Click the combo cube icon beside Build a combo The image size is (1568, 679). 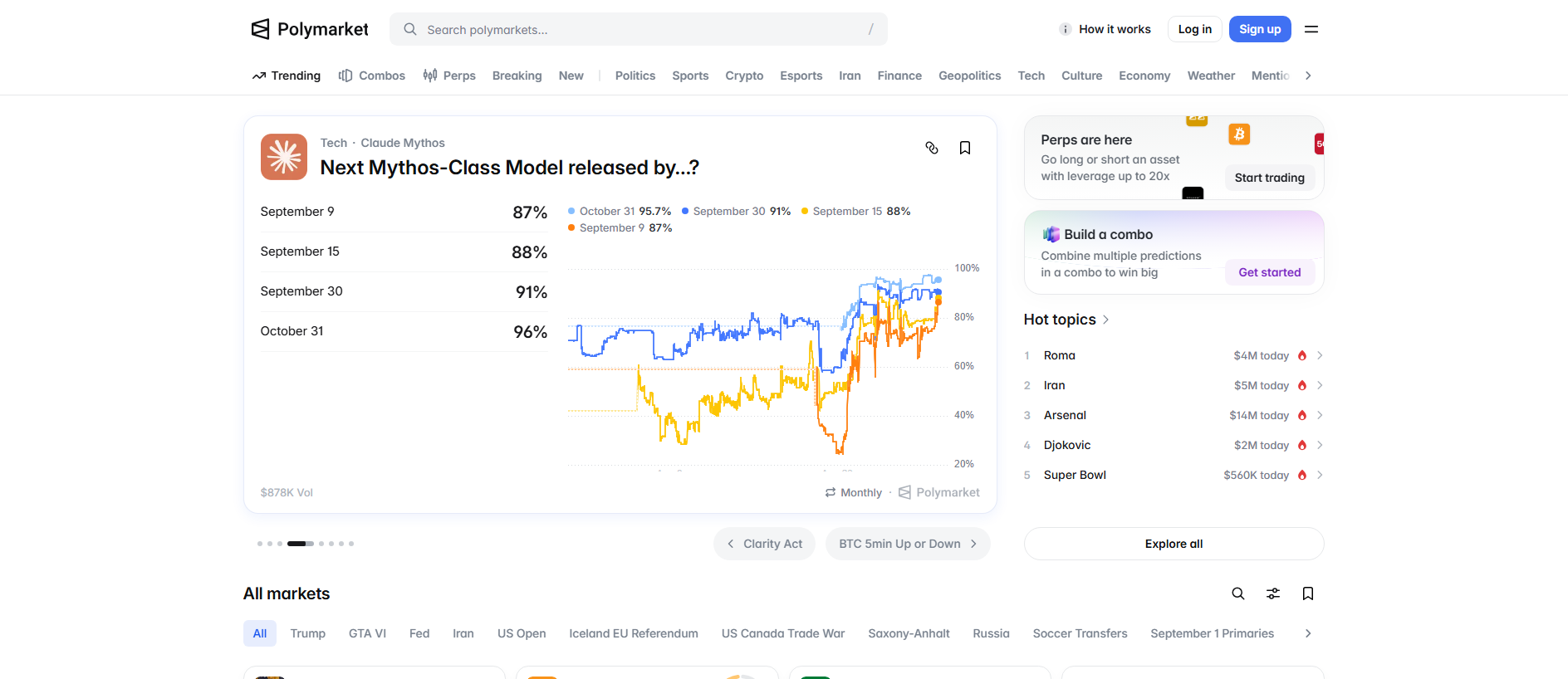[x=1051, y=234]
